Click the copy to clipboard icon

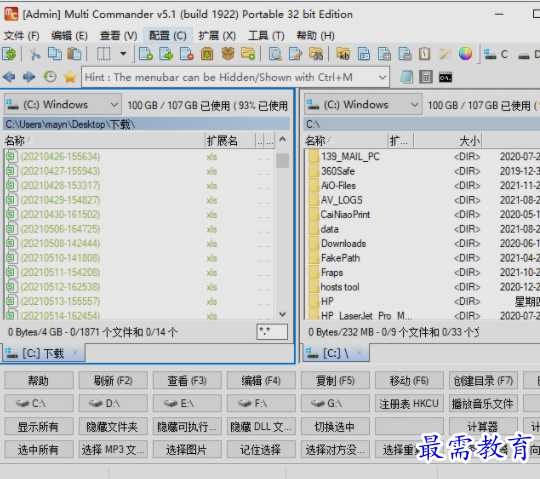point(55,54)
